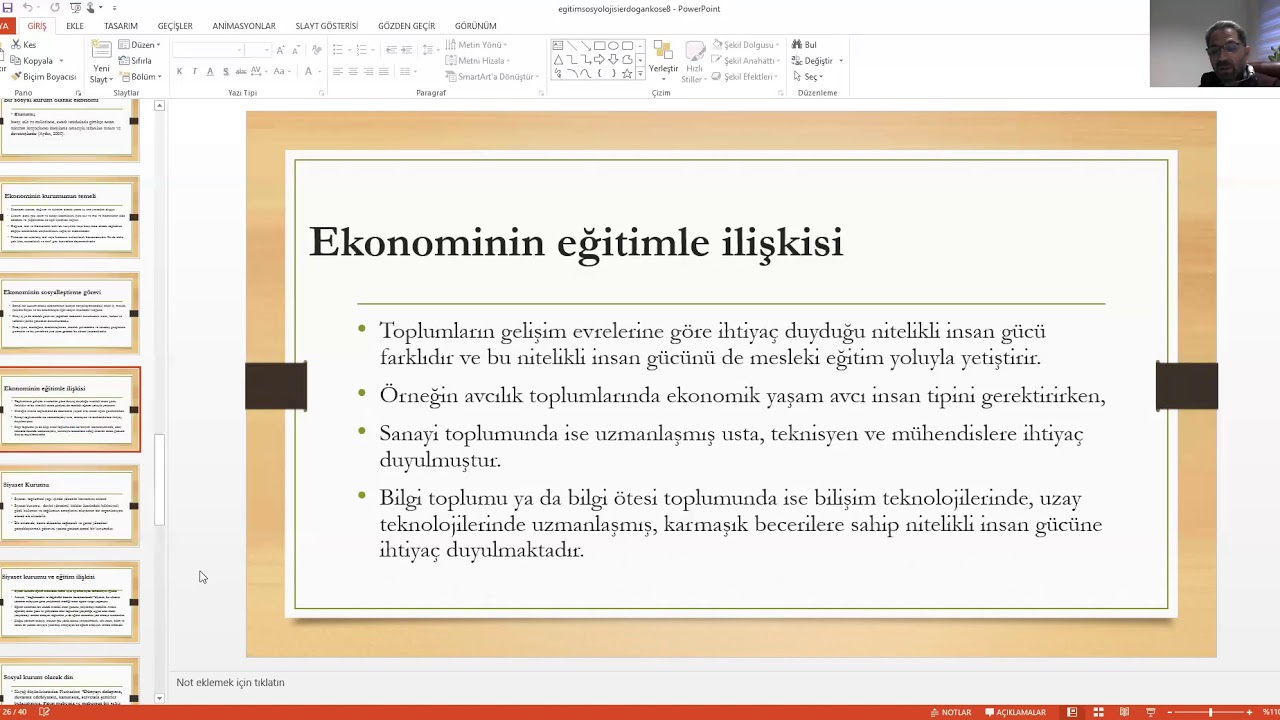Insert a rectangle shape from shapes gallery
The height and width of the screenshot is (720, 1280).
600,46
